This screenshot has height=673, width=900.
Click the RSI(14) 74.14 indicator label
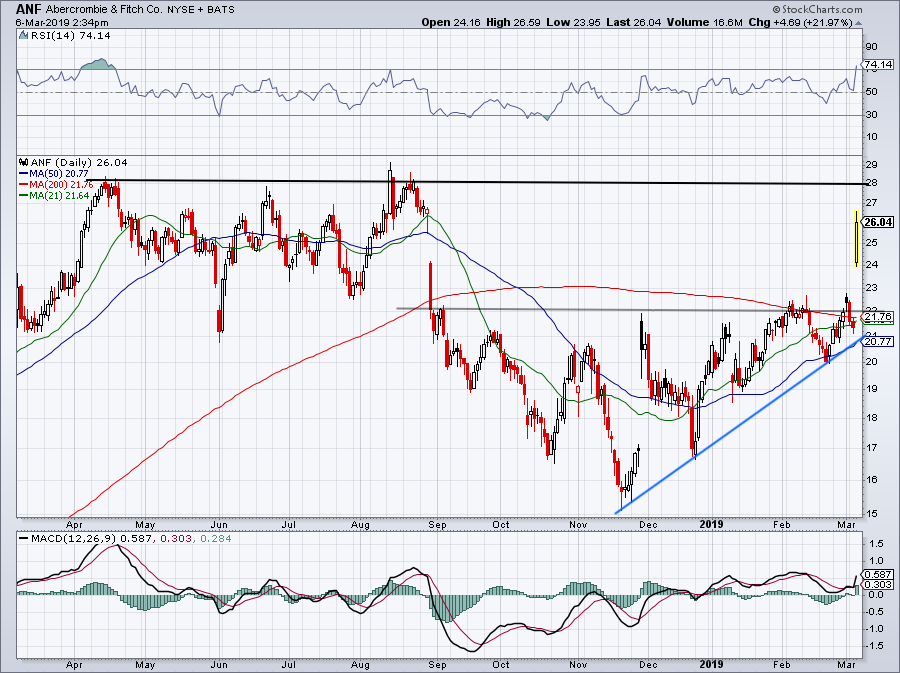point(70,36)
